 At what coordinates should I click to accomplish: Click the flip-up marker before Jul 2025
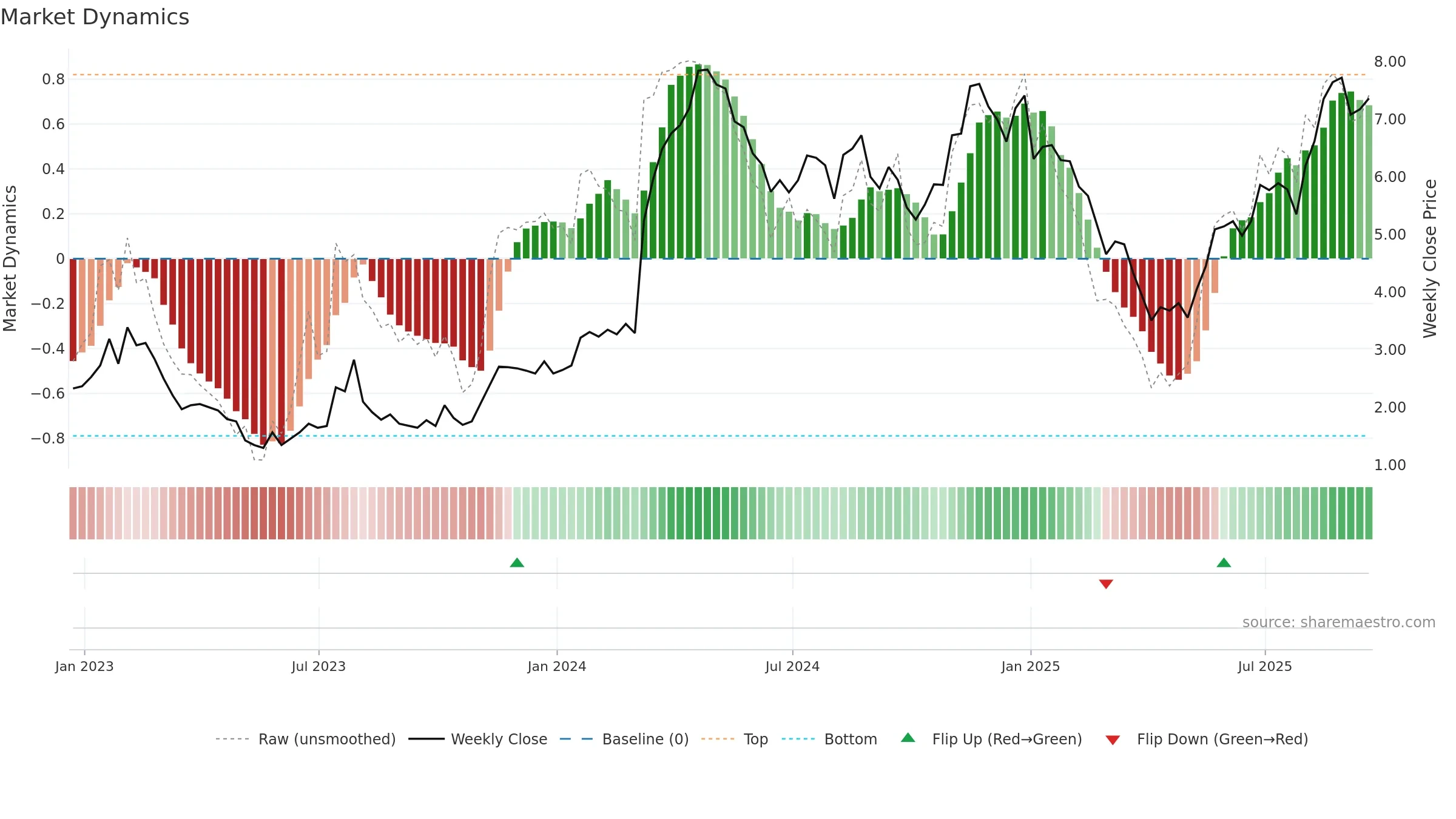(1224, 562)
